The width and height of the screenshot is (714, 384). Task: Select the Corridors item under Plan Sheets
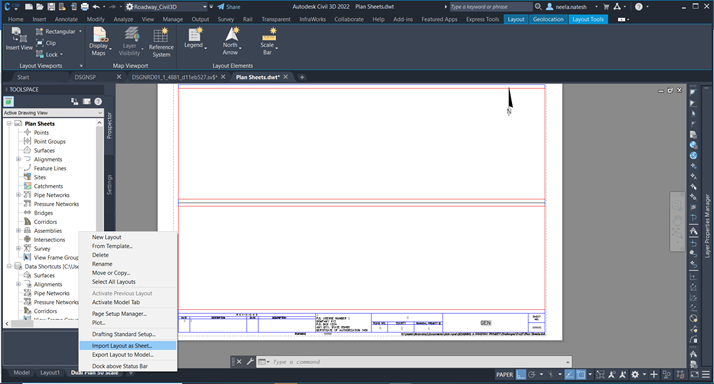tap(45, 222)
